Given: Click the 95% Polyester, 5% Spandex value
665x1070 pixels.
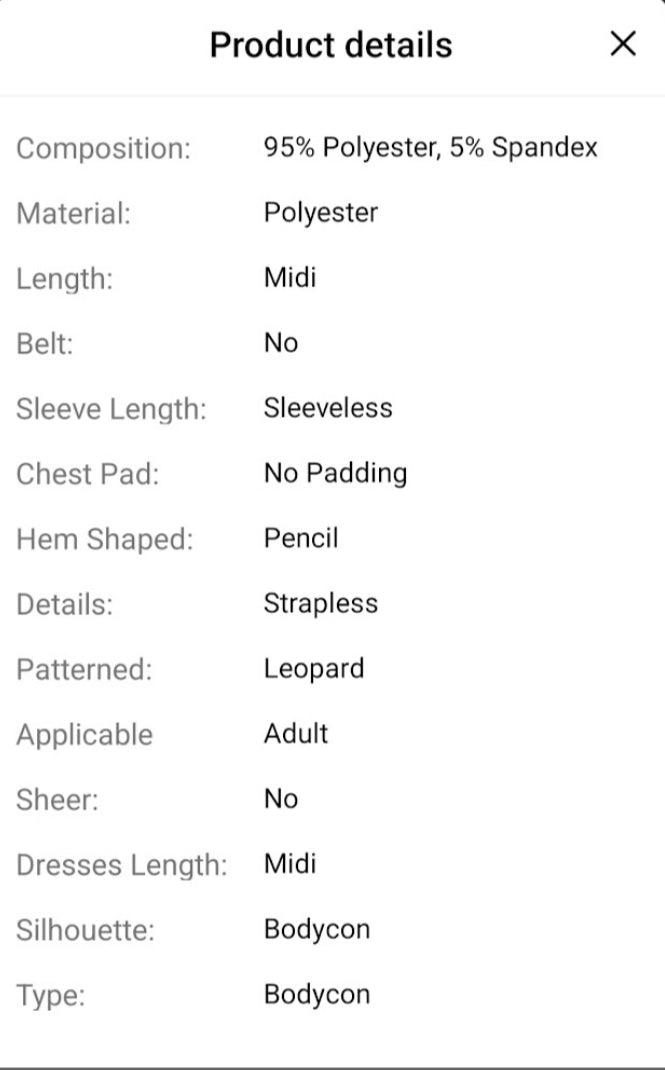Looking at the screenshot, I should coord(431,148).
